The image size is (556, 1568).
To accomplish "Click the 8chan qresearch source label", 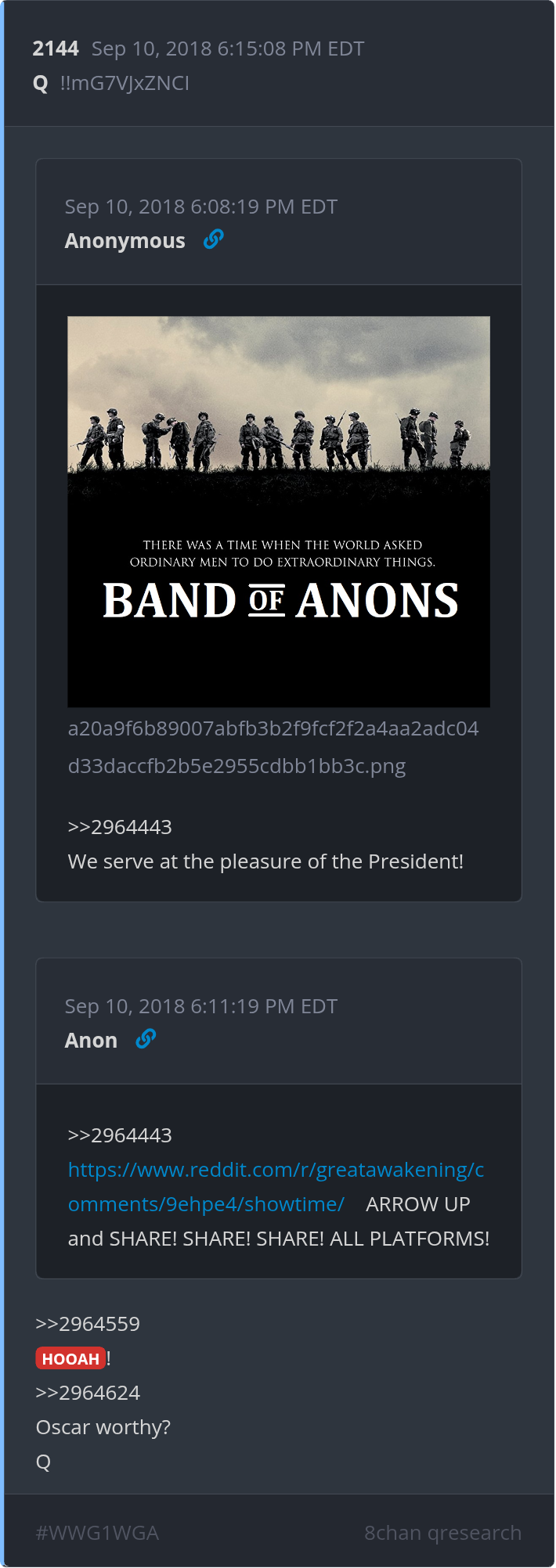I will coord(442,1533).
